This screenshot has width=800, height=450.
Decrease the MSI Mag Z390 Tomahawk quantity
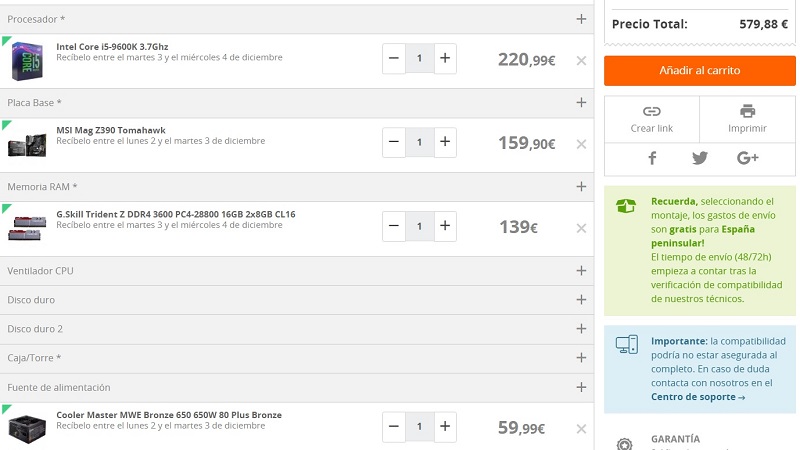(x=394, y=143)
